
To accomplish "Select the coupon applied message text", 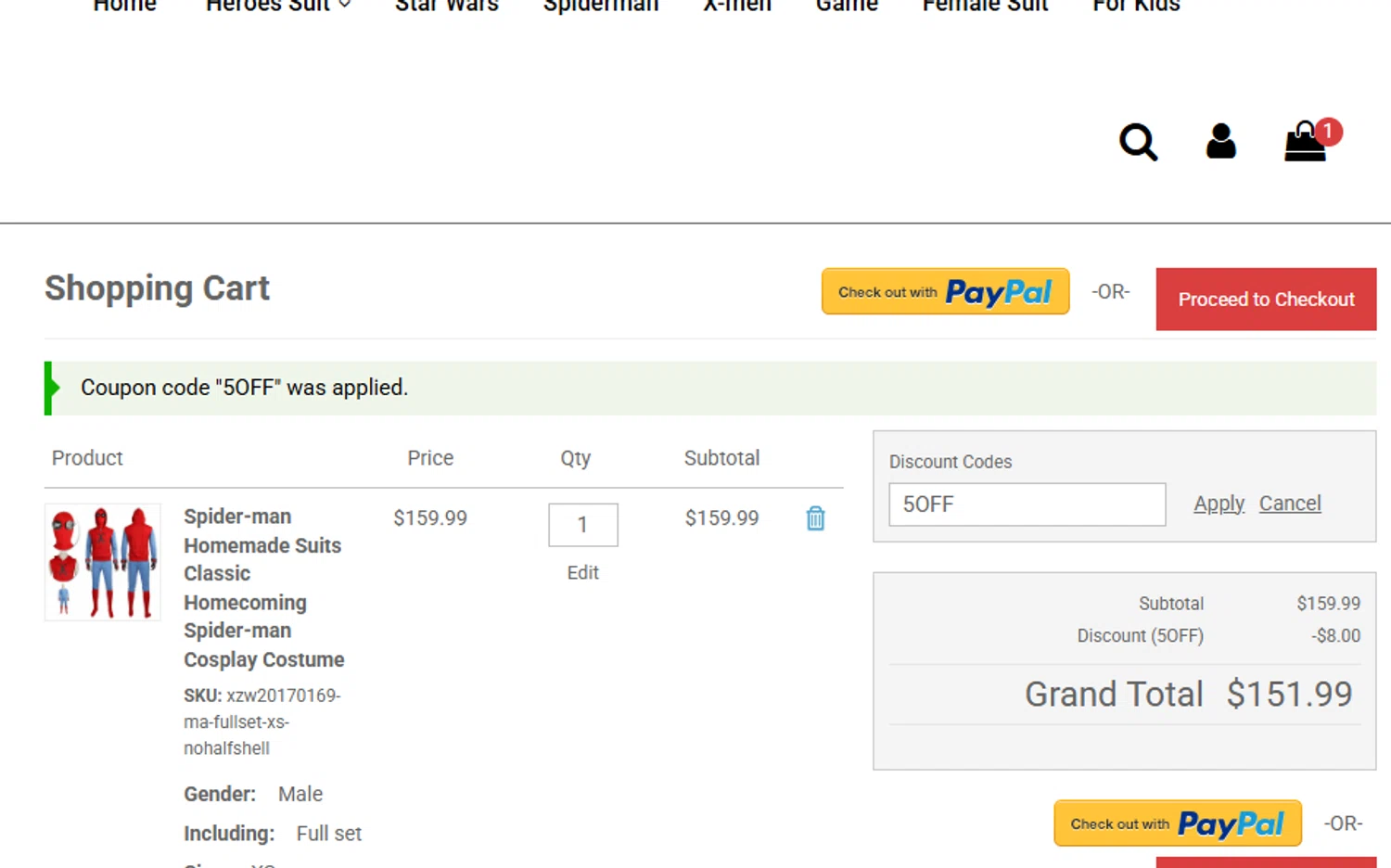I will point(244,388).
